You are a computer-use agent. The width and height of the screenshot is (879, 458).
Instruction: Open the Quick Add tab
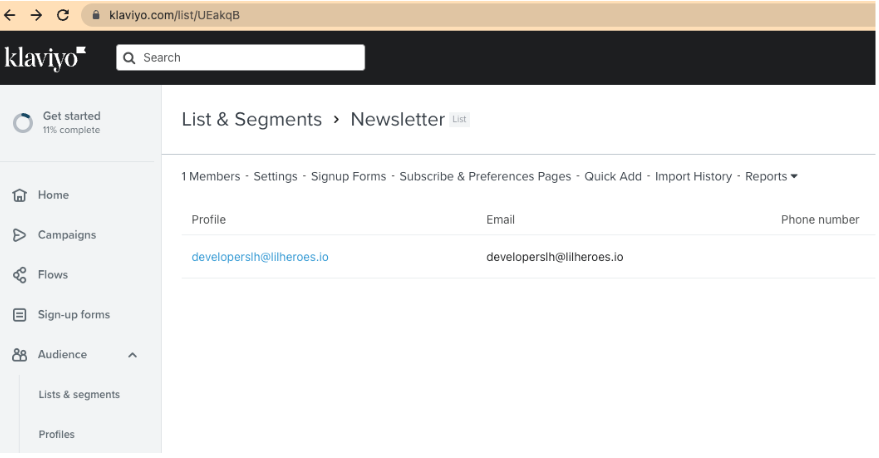[613, 177]
